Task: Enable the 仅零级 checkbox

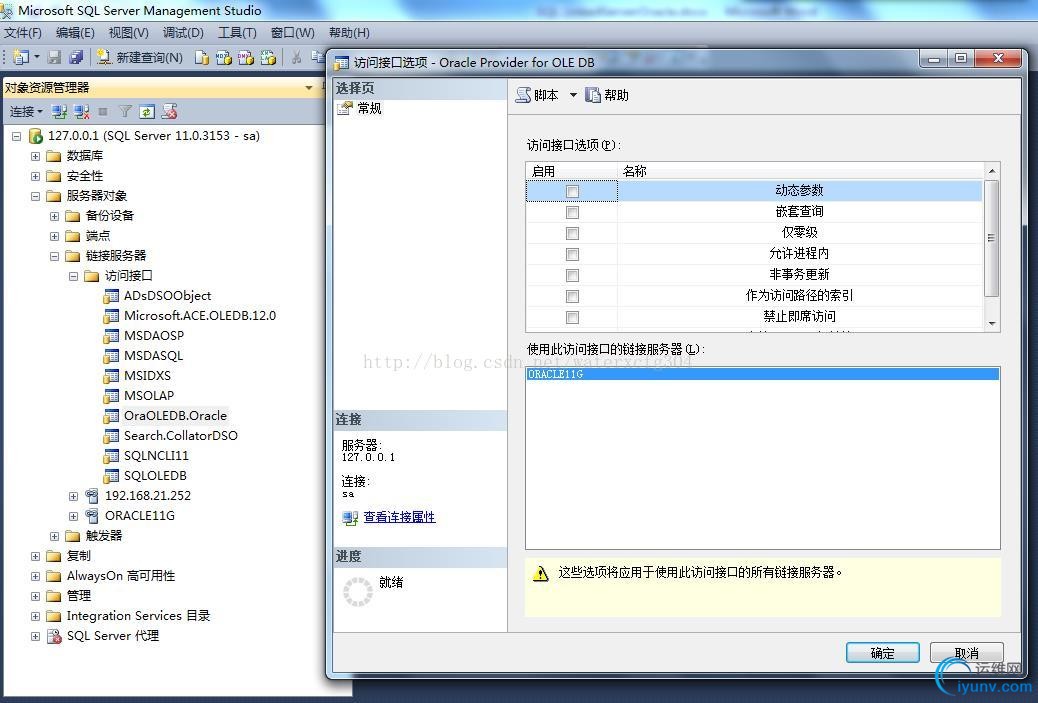Action: pyautogui.click(x=573, y=234)
